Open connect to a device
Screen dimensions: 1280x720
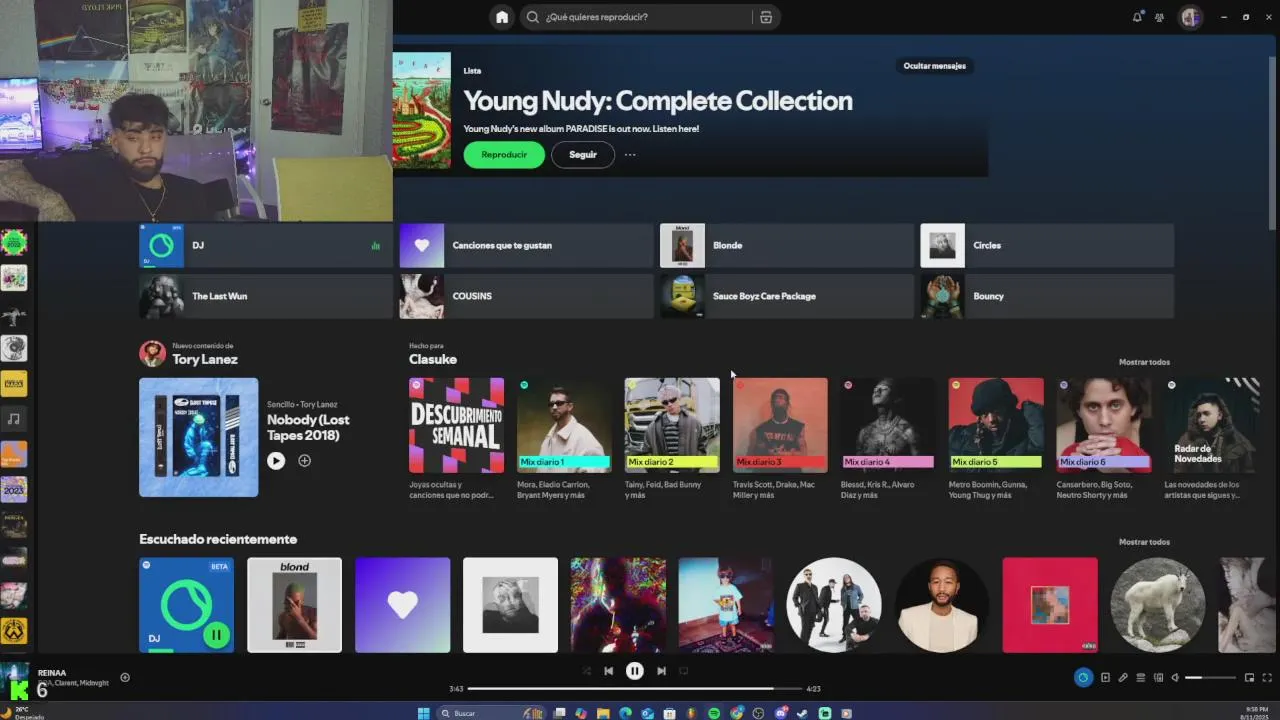pos(1159,677)
